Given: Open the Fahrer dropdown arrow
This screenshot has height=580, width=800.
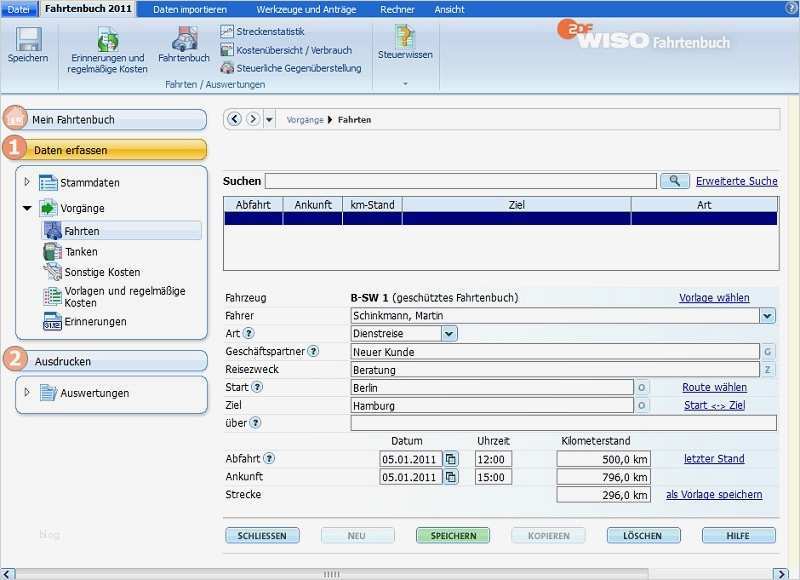Looking at the screenshot, I should (767, 316).
